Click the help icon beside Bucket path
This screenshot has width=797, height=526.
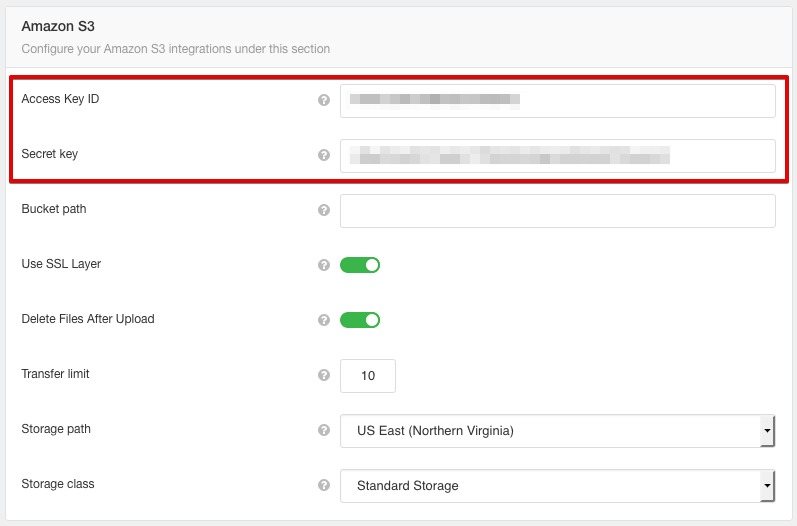coord(324,210)
